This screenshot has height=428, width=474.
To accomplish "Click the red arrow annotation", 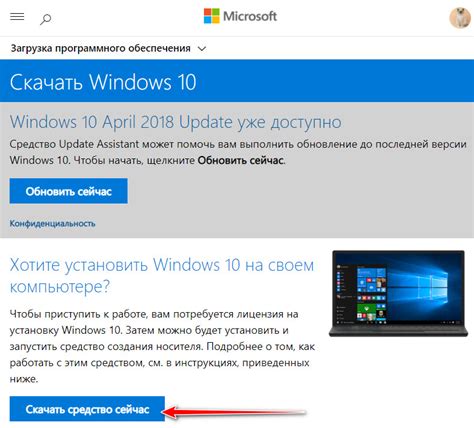I will point(233,412).
